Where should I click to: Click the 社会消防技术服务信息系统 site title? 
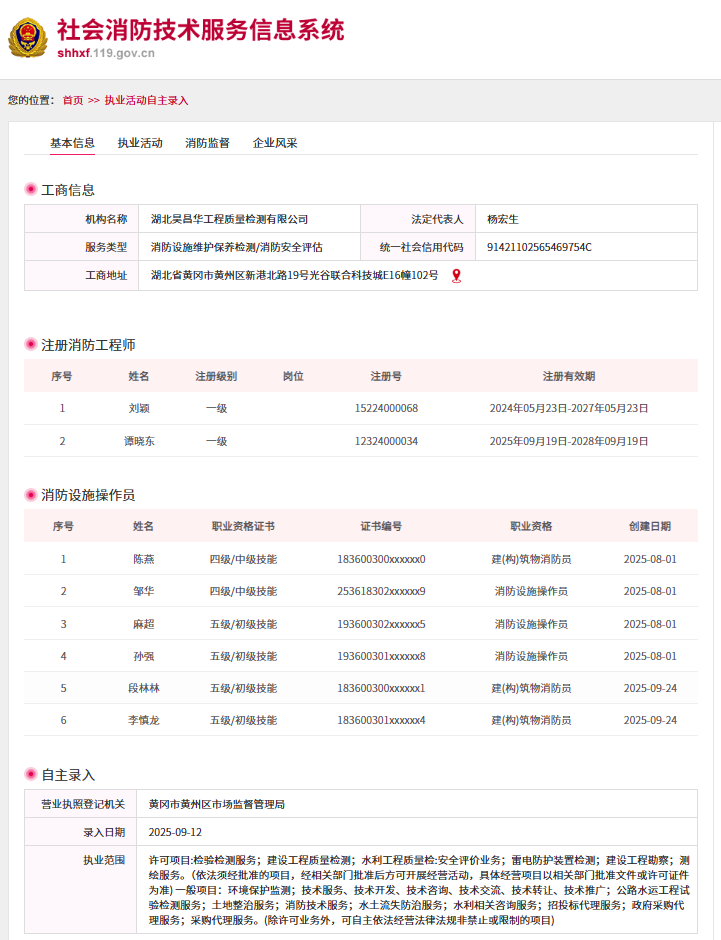(200, 29)
